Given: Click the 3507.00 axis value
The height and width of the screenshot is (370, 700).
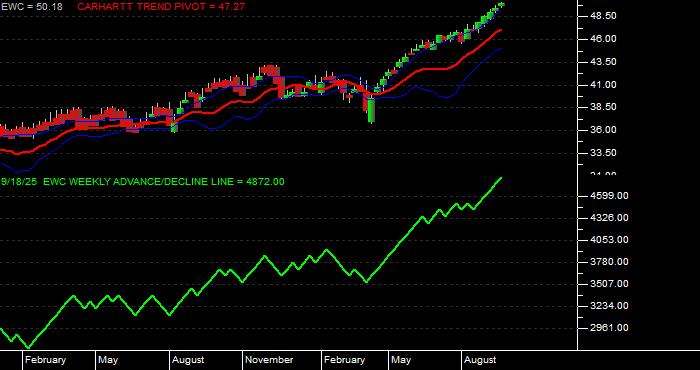Looking at the screenshot, I should pyautogui.click(x=609, y=284).
